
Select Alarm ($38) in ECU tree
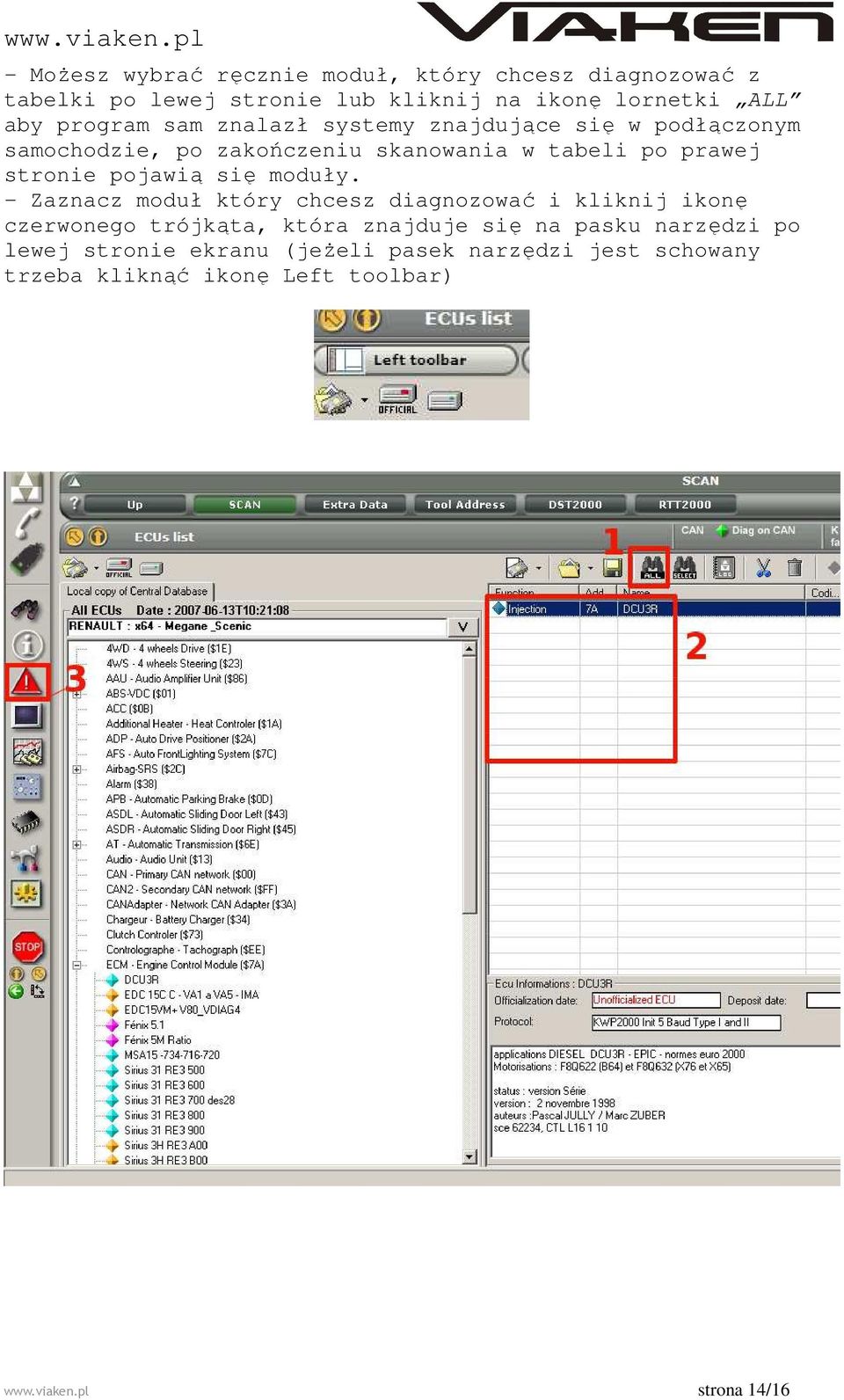coord(132,784)
